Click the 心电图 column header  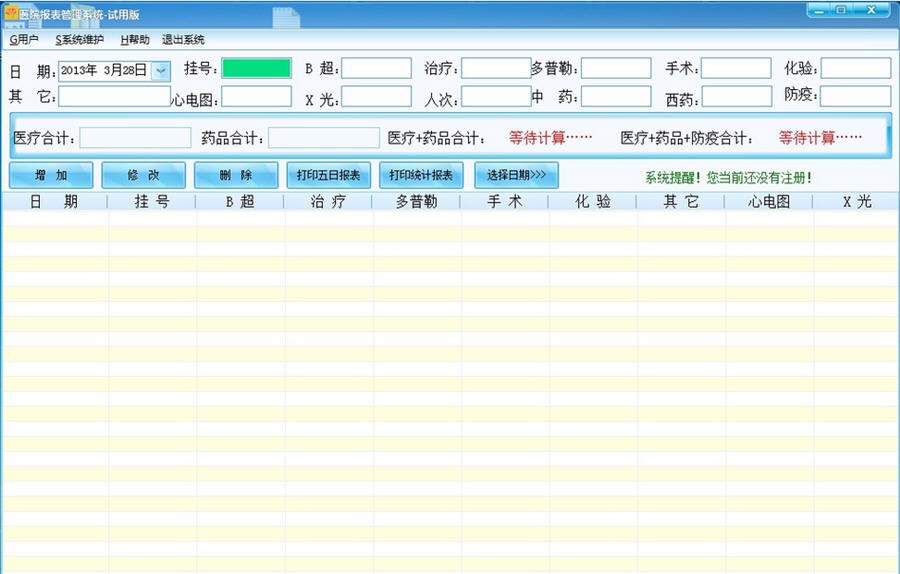(769, 201)
